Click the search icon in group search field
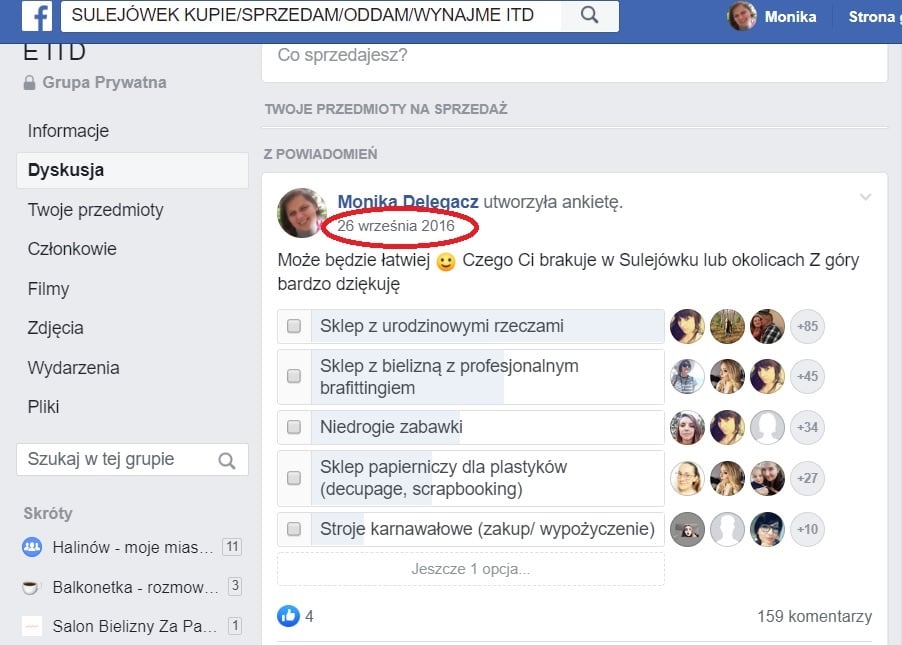 coord(227,460)
